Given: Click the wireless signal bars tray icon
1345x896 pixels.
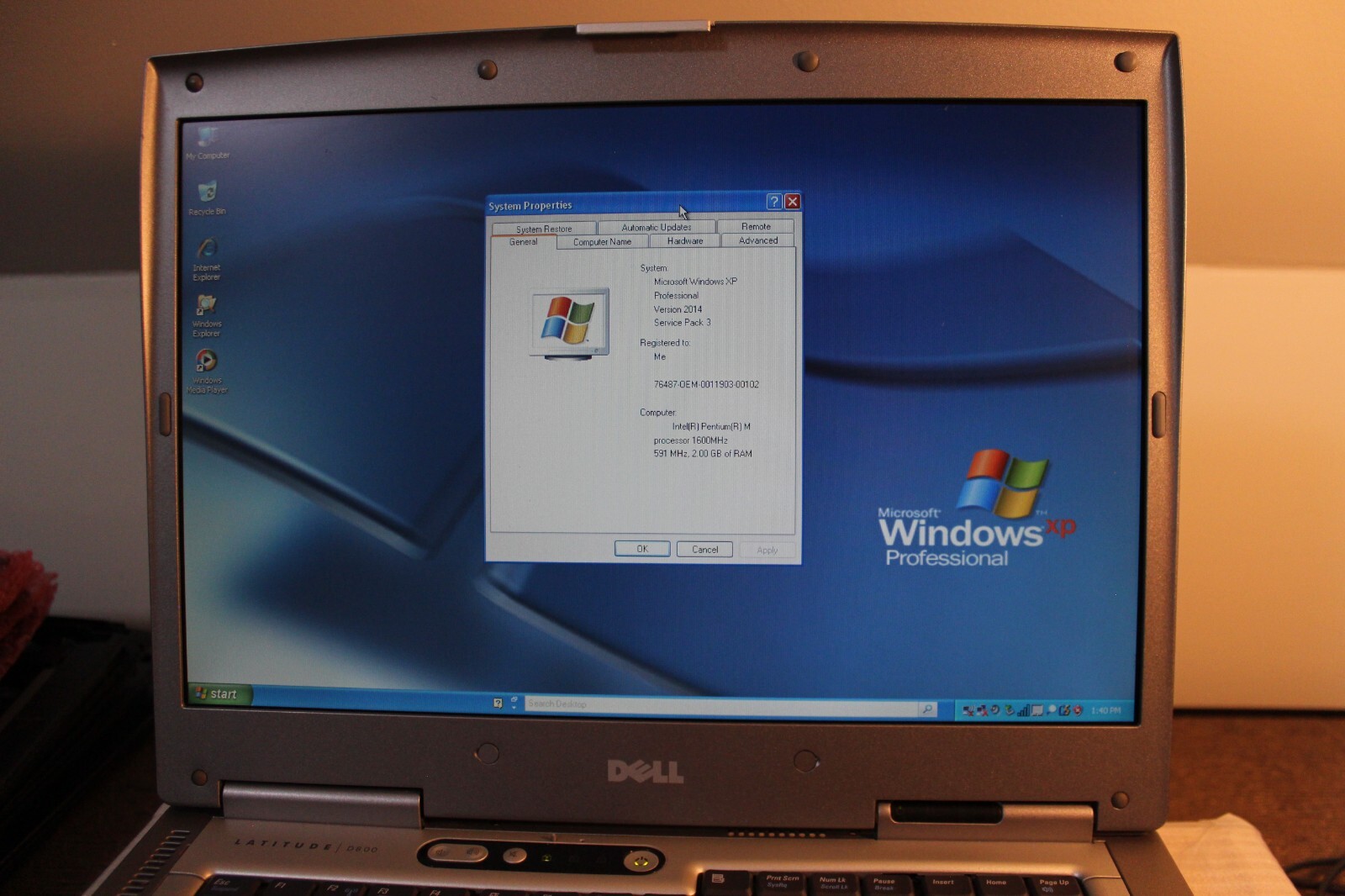Looking at the screenshot, I should (1023, 710).
